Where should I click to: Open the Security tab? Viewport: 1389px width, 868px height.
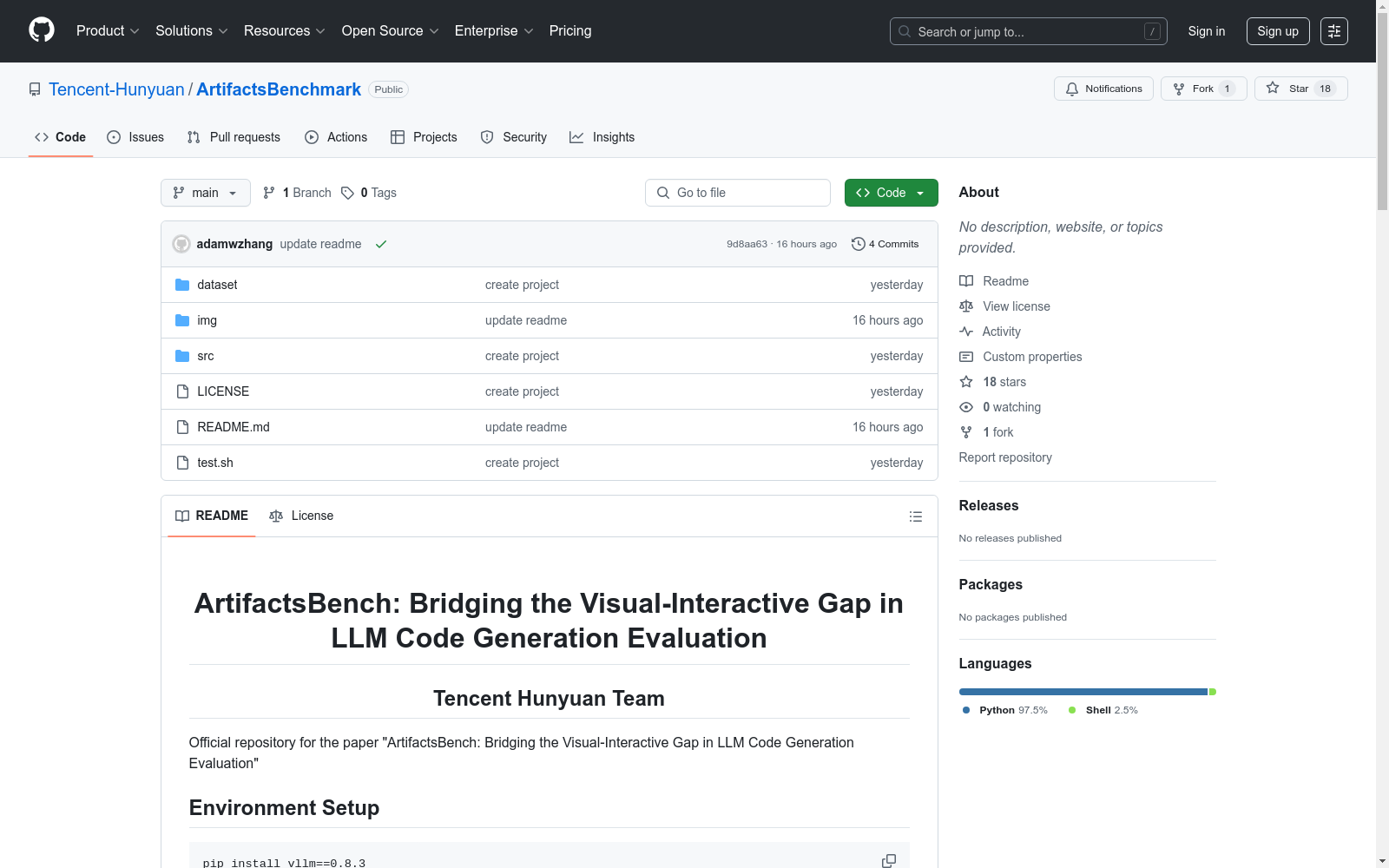click(x=514, y=137)
